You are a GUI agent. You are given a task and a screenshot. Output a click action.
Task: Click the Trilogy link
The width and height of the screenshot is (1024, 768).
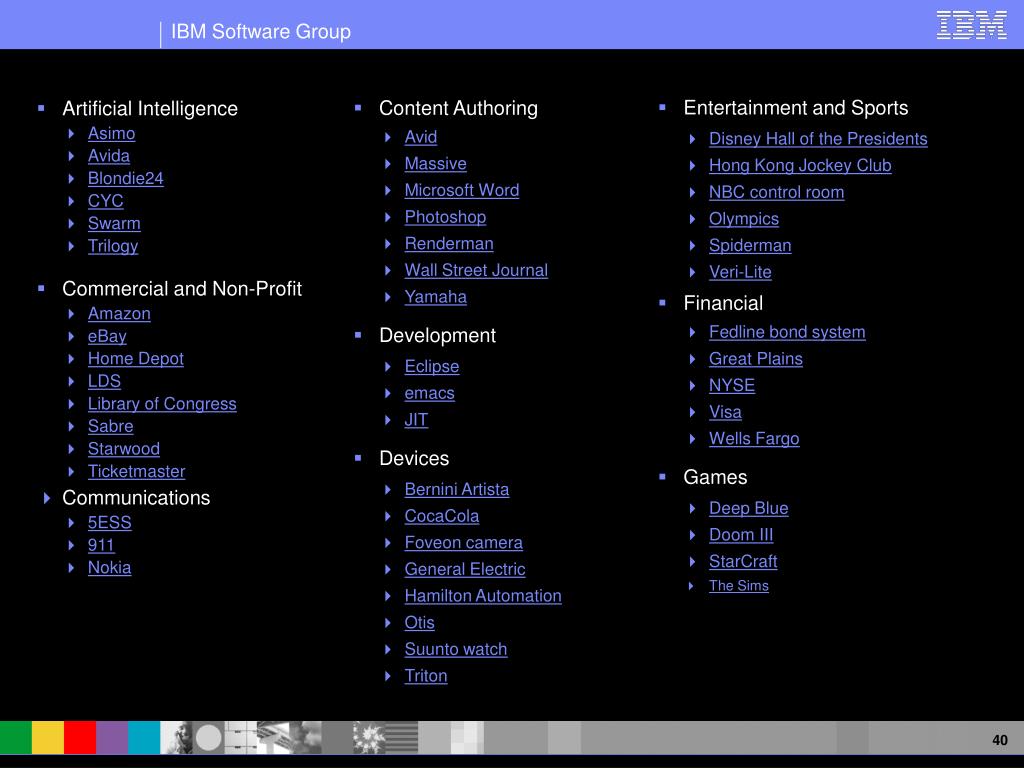pos(113,246)
